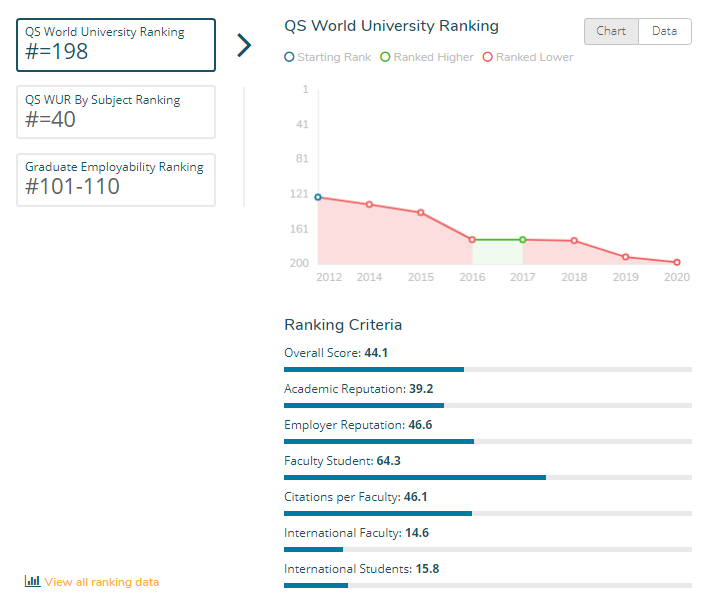
Task: Click the 2012 x-axis year label
Action: click(x=329, y=277)
